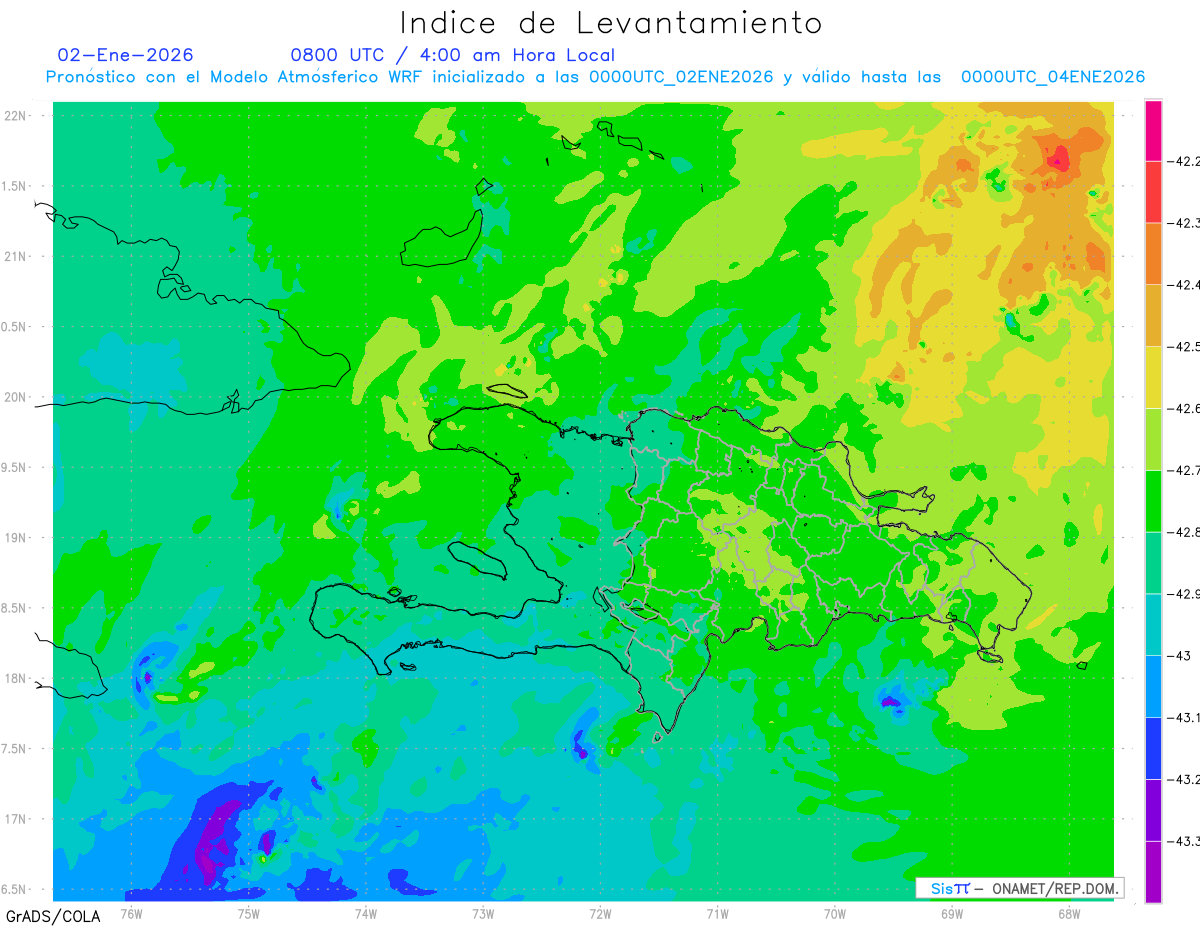1200x927 pixels.
Task: Click the '76W' longitude axis label
Action: [131, 913]
